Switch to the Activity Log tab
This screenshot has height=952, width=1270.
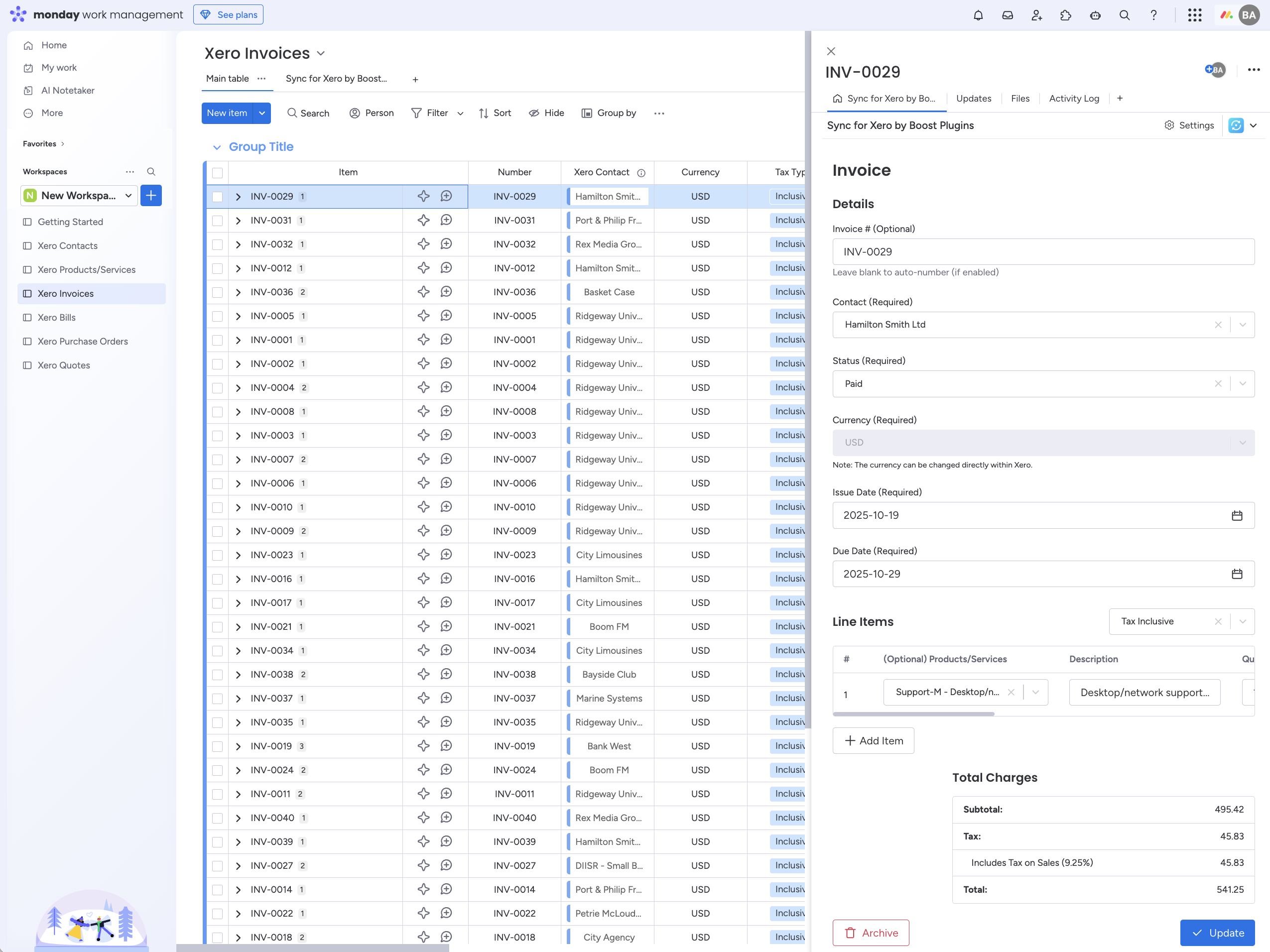point(1074,98)
